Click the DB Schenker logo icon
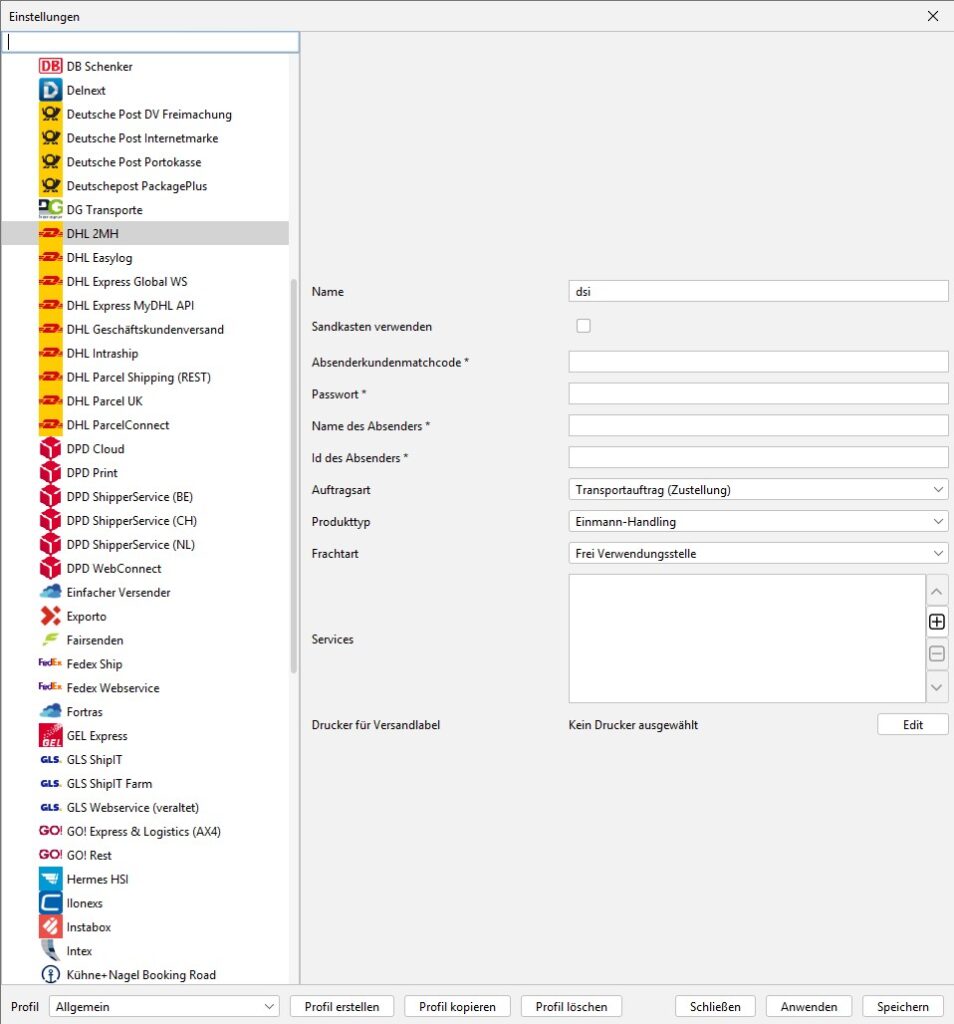 click(50, 66)
